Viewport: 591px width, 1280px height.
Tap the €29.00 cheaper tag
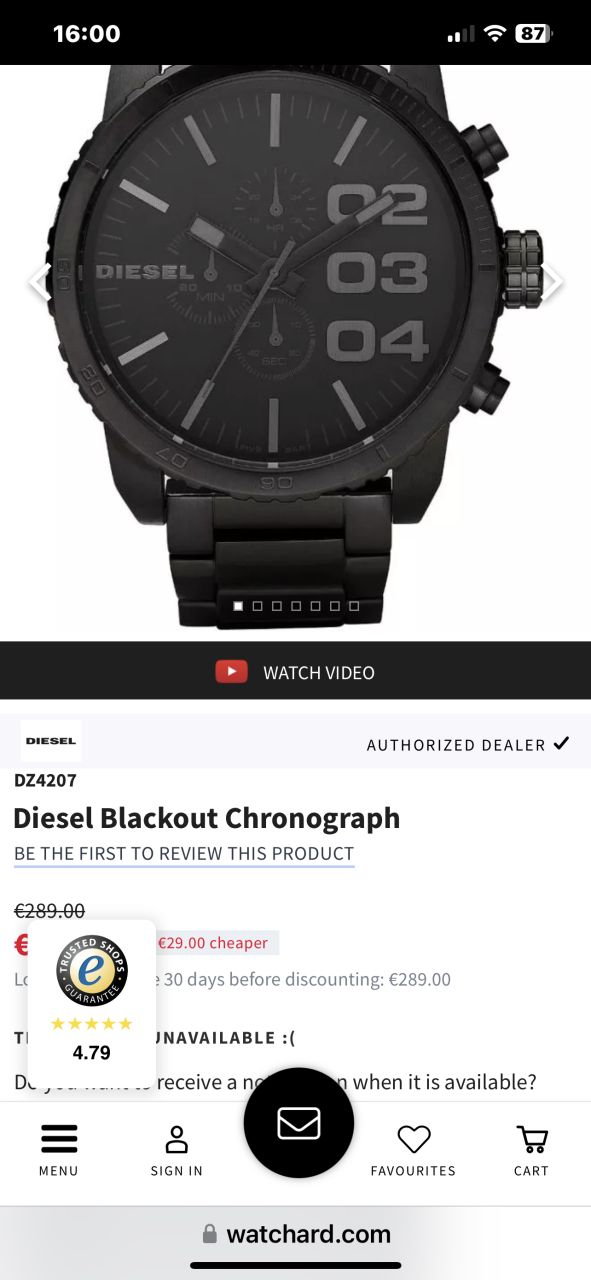[213, 943]
